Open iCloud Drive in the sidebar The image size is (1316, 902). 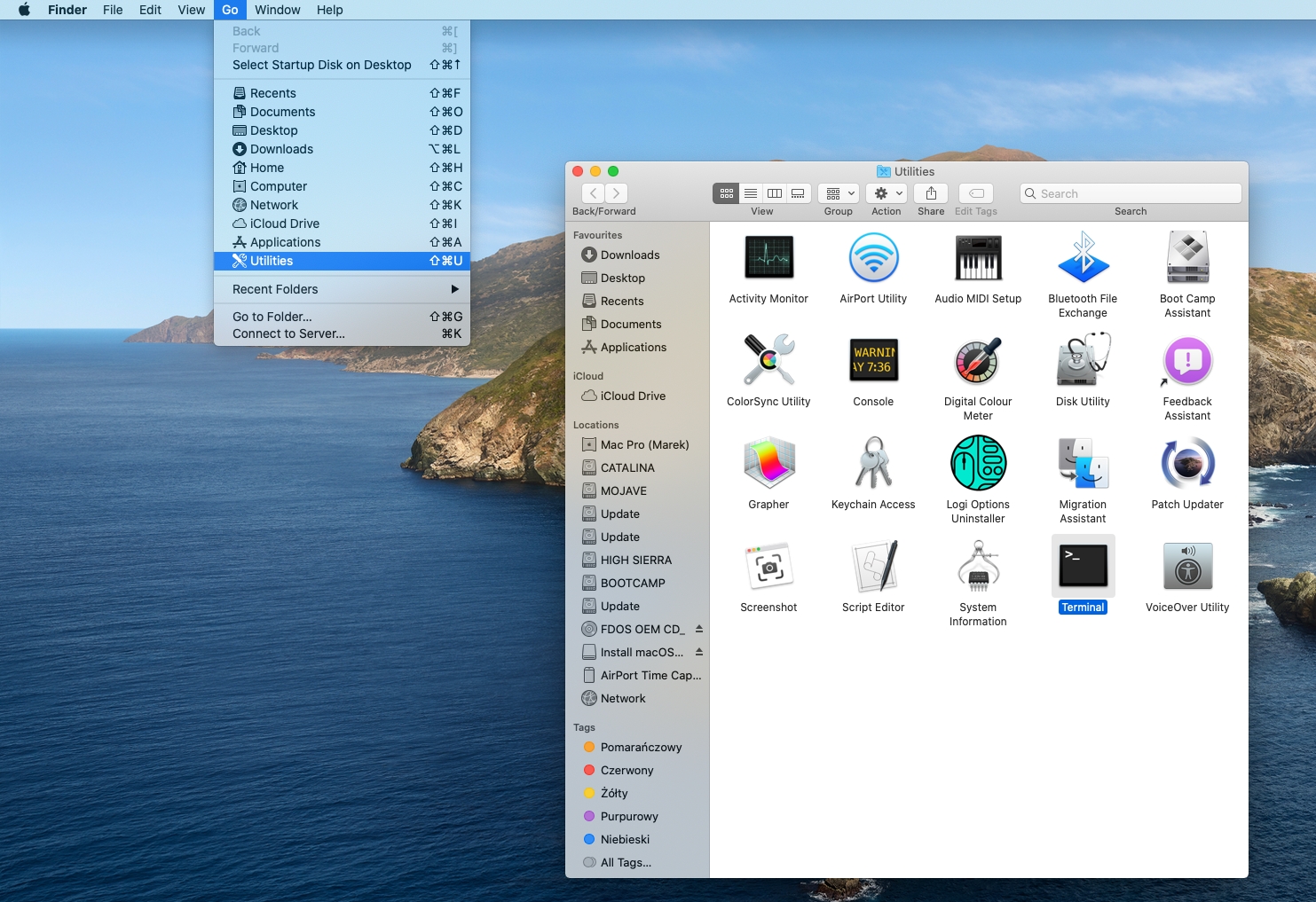pos(633,396)
